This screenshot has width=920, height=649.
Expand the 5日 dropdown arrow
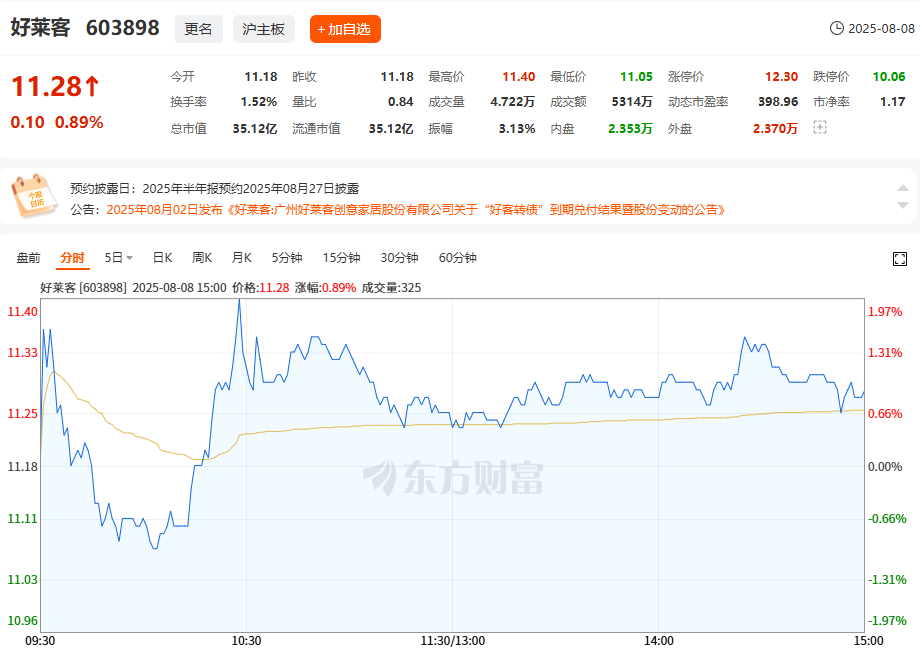130,258
